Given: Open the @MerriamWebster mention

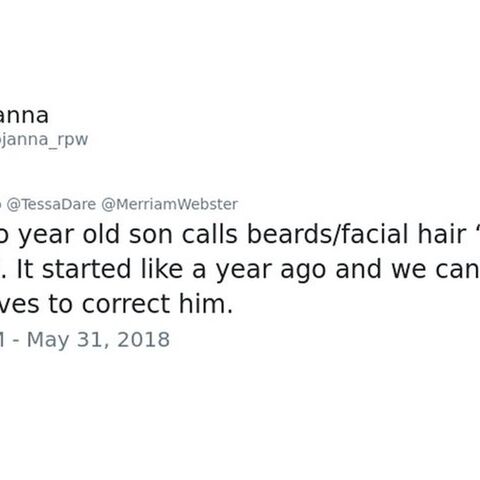Looking at the screenshot, I should pyautogui.click(x=169, y=204).
